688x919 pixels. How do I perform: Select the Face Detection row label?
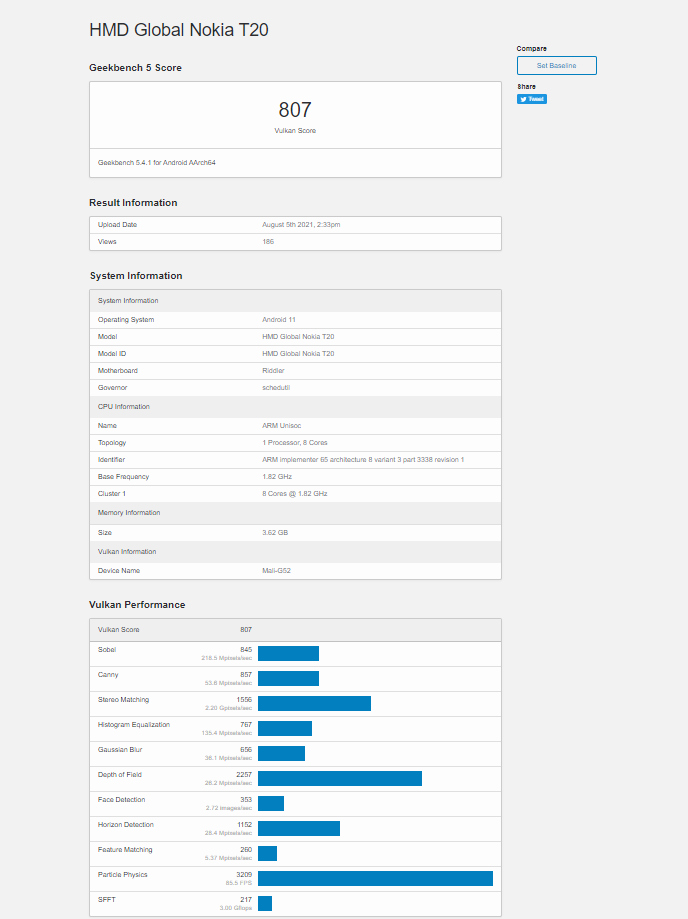[x=121, y=800]
